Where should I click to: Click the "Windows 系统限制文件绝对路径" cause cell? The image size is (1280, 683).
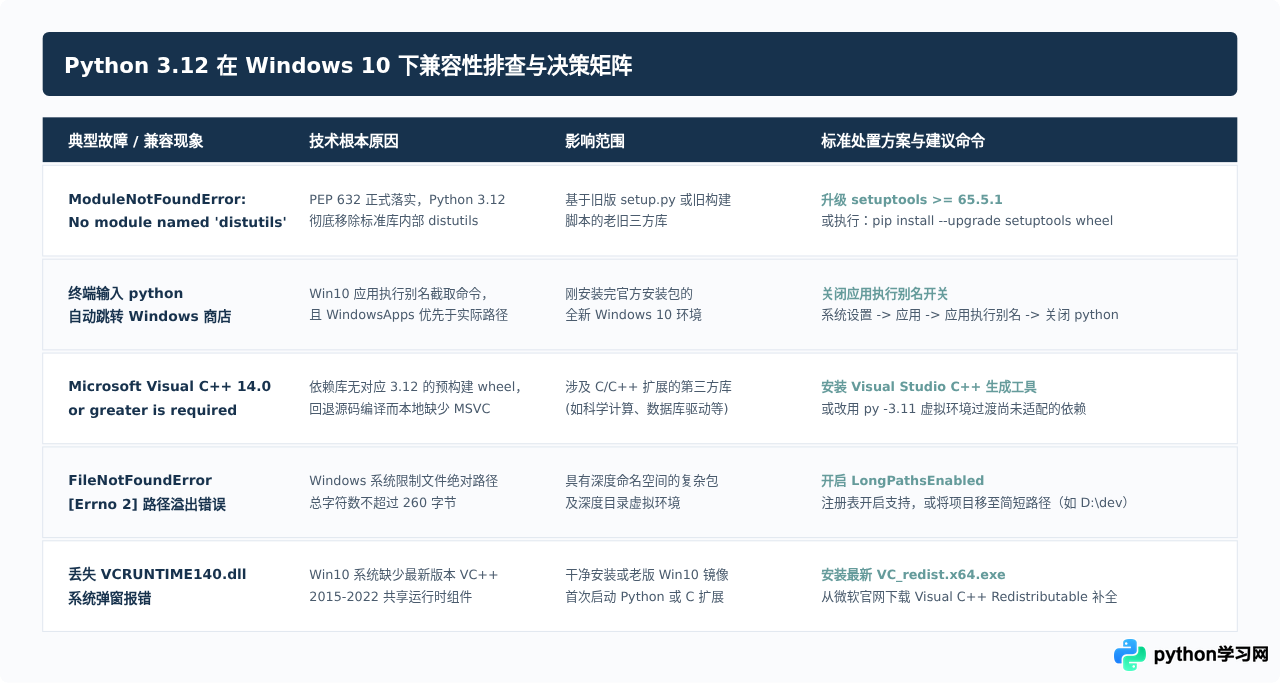(x=404, y=492)
